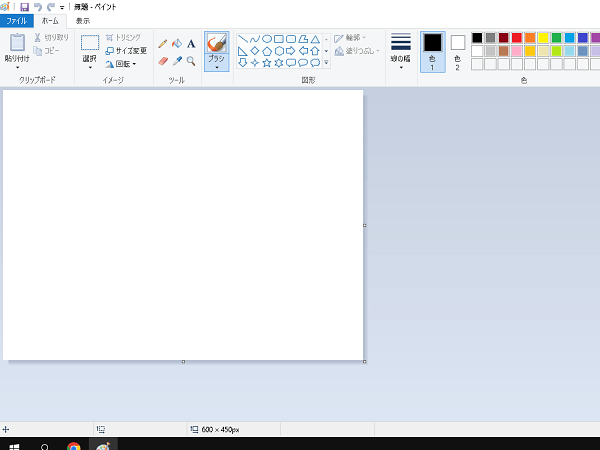Pick the orange color swatch
The height and width of the screenshot is (450, 600).
click(x=530, y=38)
